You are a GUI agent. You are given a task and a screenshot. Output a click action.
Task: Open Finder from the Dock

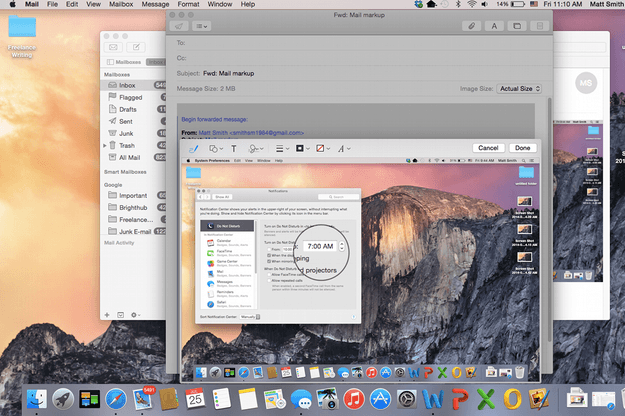click(37, 399)
